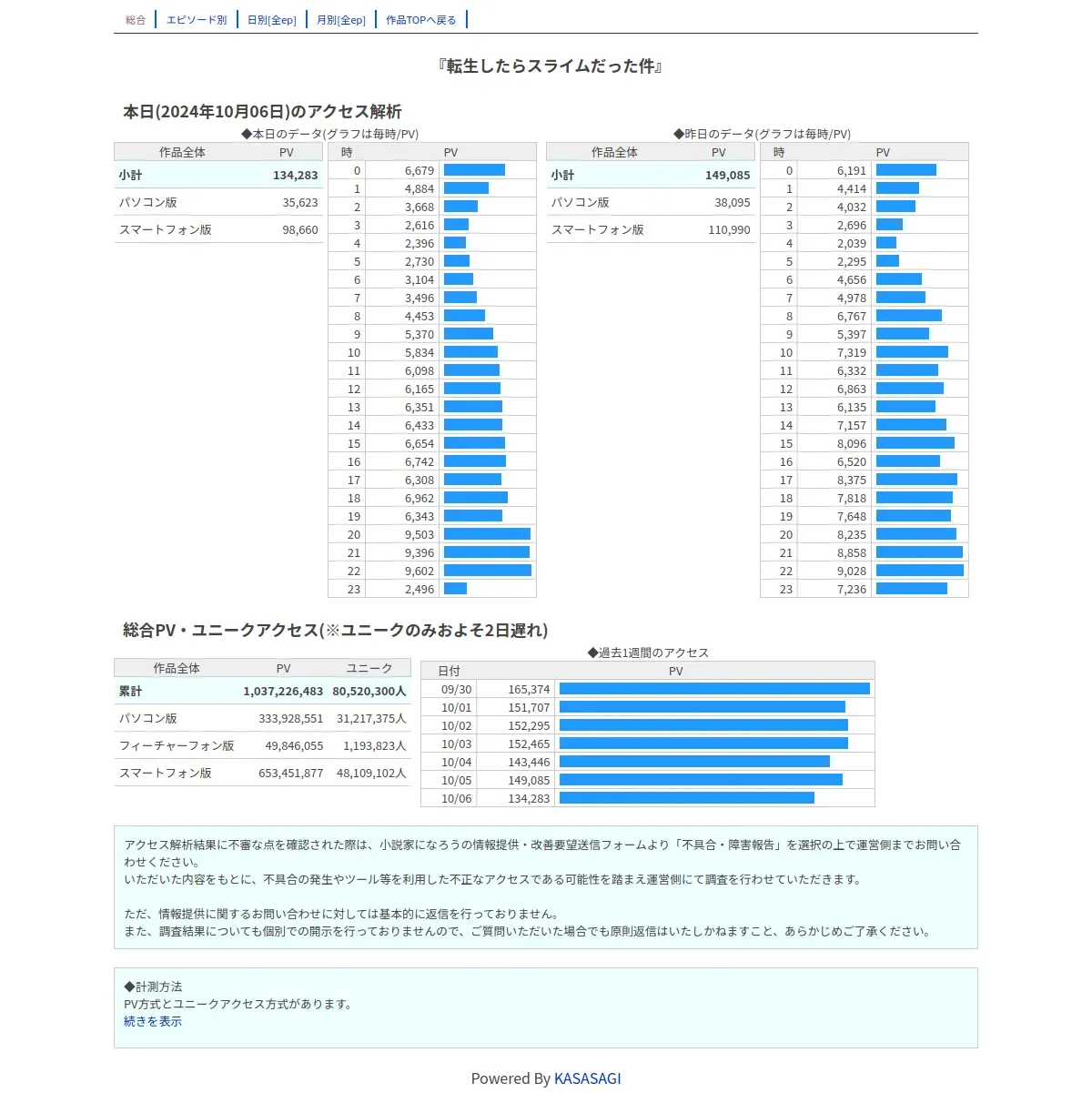Screen dimensions: 1092x1093
Task: Click today's hour 12 PV 6,165
Action: pyautogui.click(x=420, y=389)
